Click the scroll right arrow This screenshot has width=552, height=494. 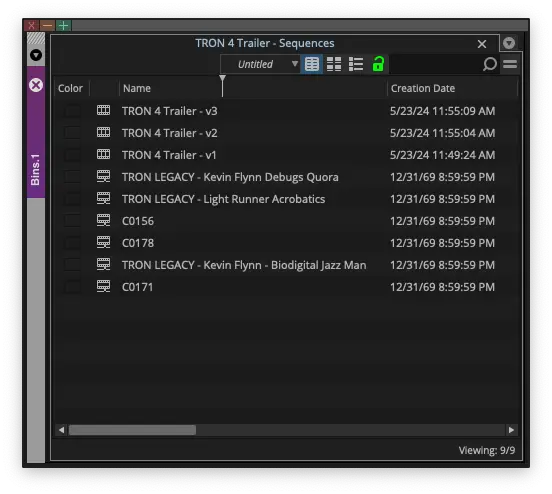[x=511, y=430]
